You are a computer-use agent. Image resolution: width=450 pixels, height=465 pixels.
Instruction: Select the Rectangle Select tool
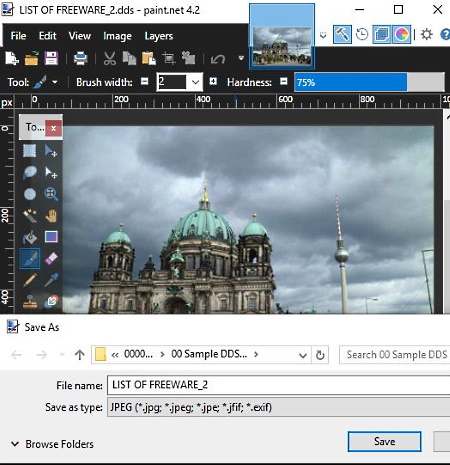[x=30, y=151]
